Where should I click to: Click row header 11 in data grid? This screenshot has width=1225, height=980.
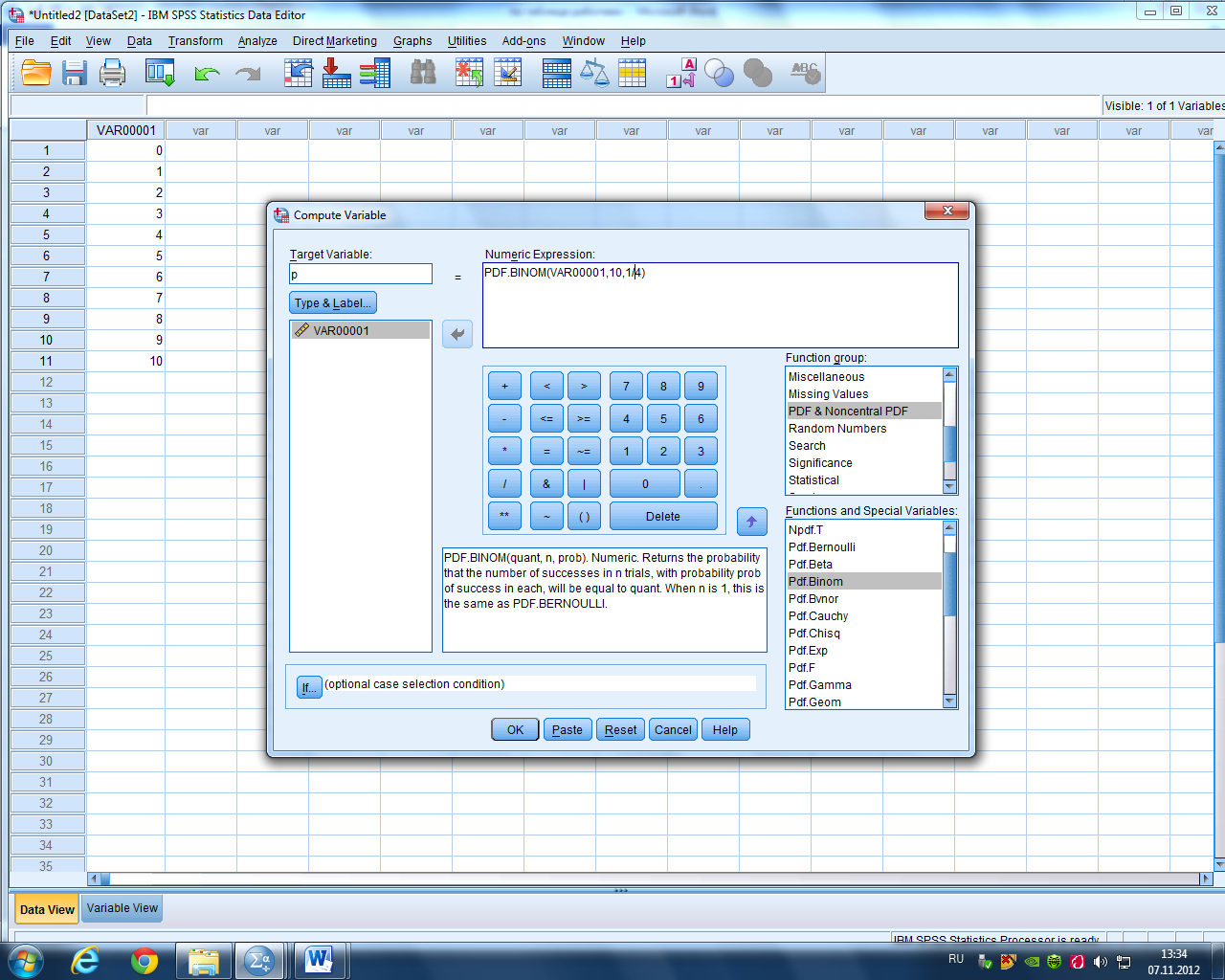tap(46, 361)
